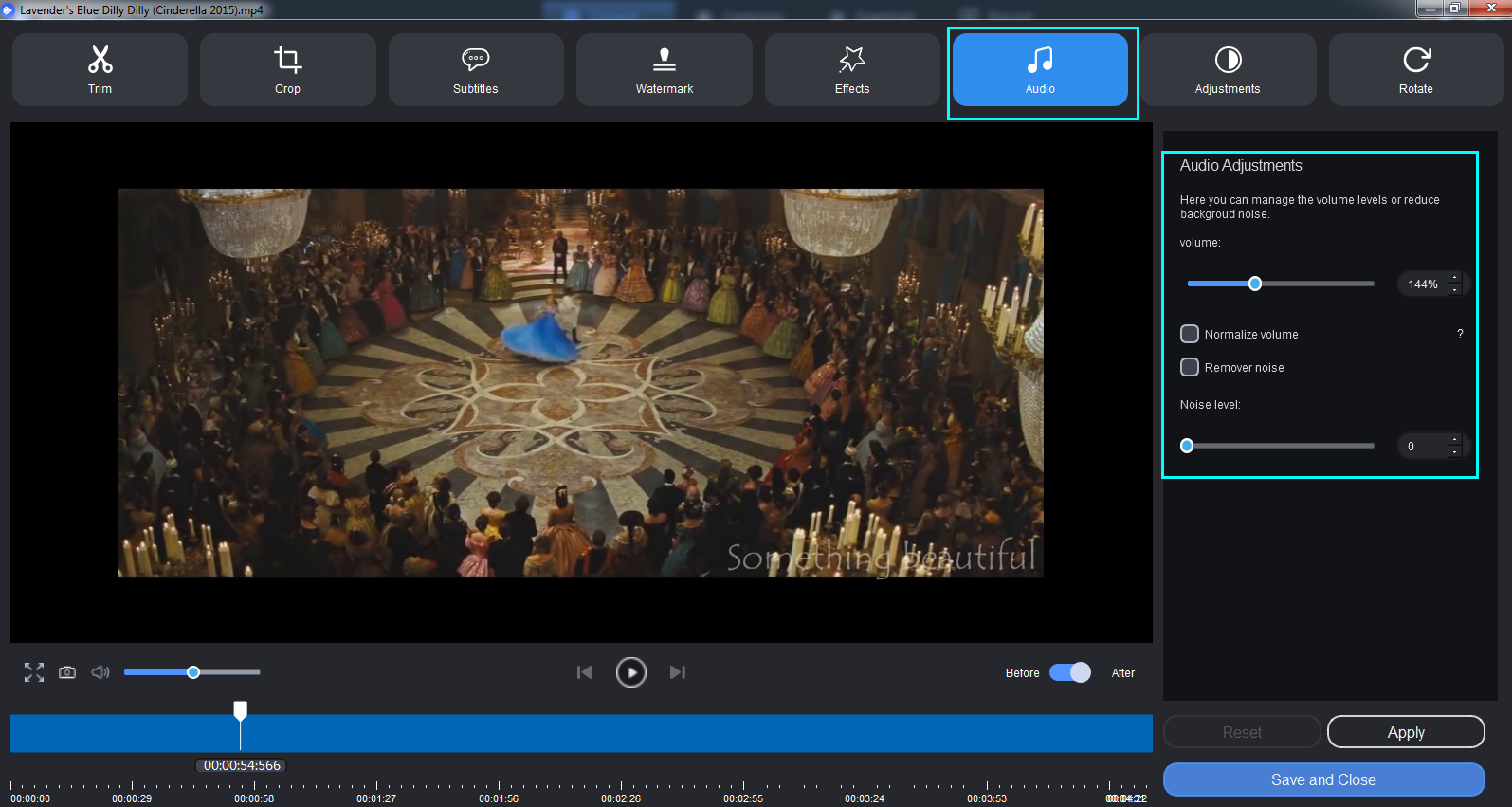Decrease the volume percentage with down arrow
1512x807 pixels.
click(x=1455, y=290)
